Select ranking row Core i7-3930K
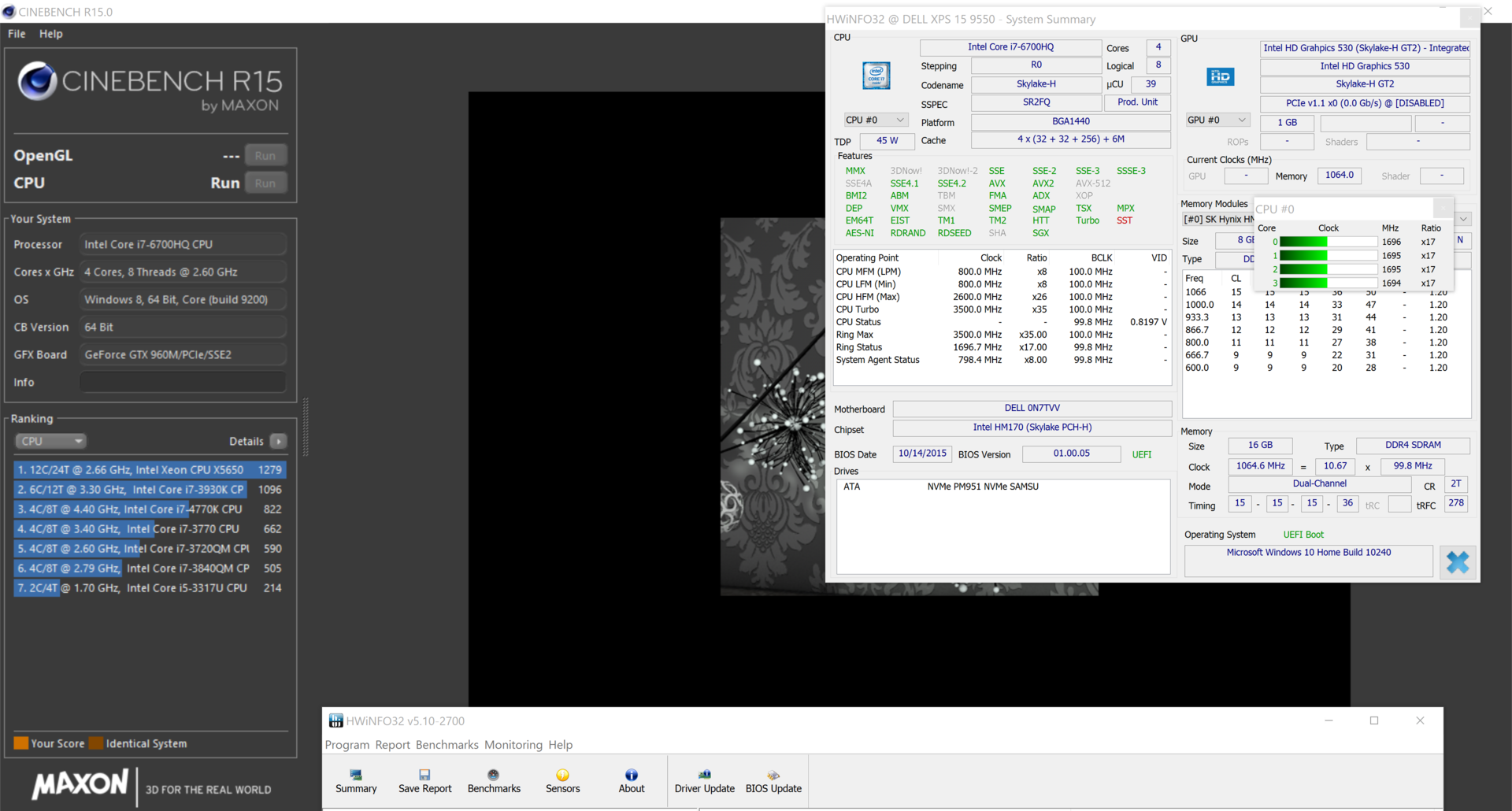Viewport: 1512px width, 811px height. (x=150, y=489)
